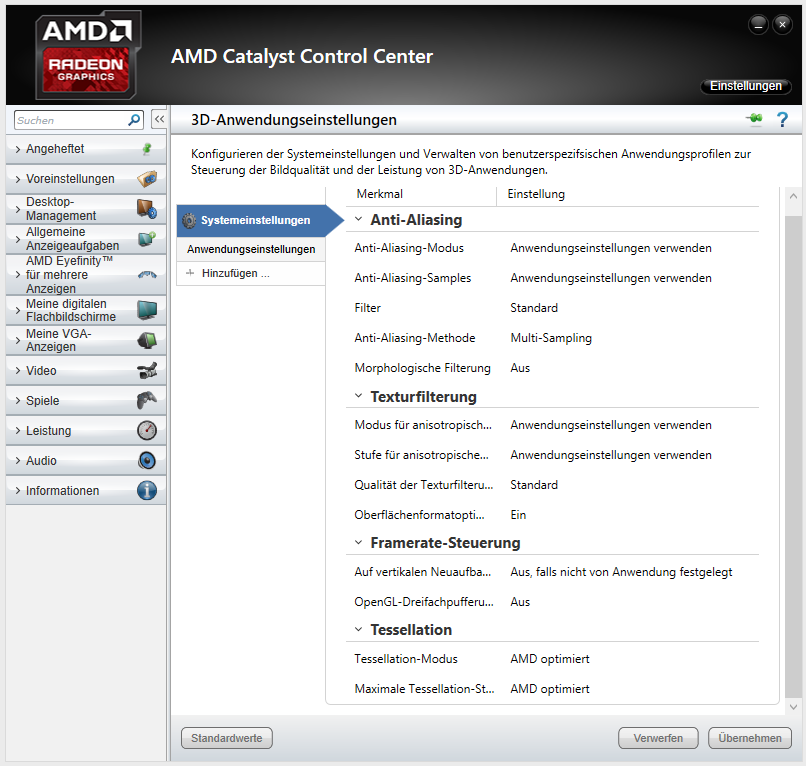This screenshot has width=806, height=766.
Task: Change the Anti-Aliasing-Methode Multi-Sampling value
Action: pyautogui.click(x=551, y=338)
